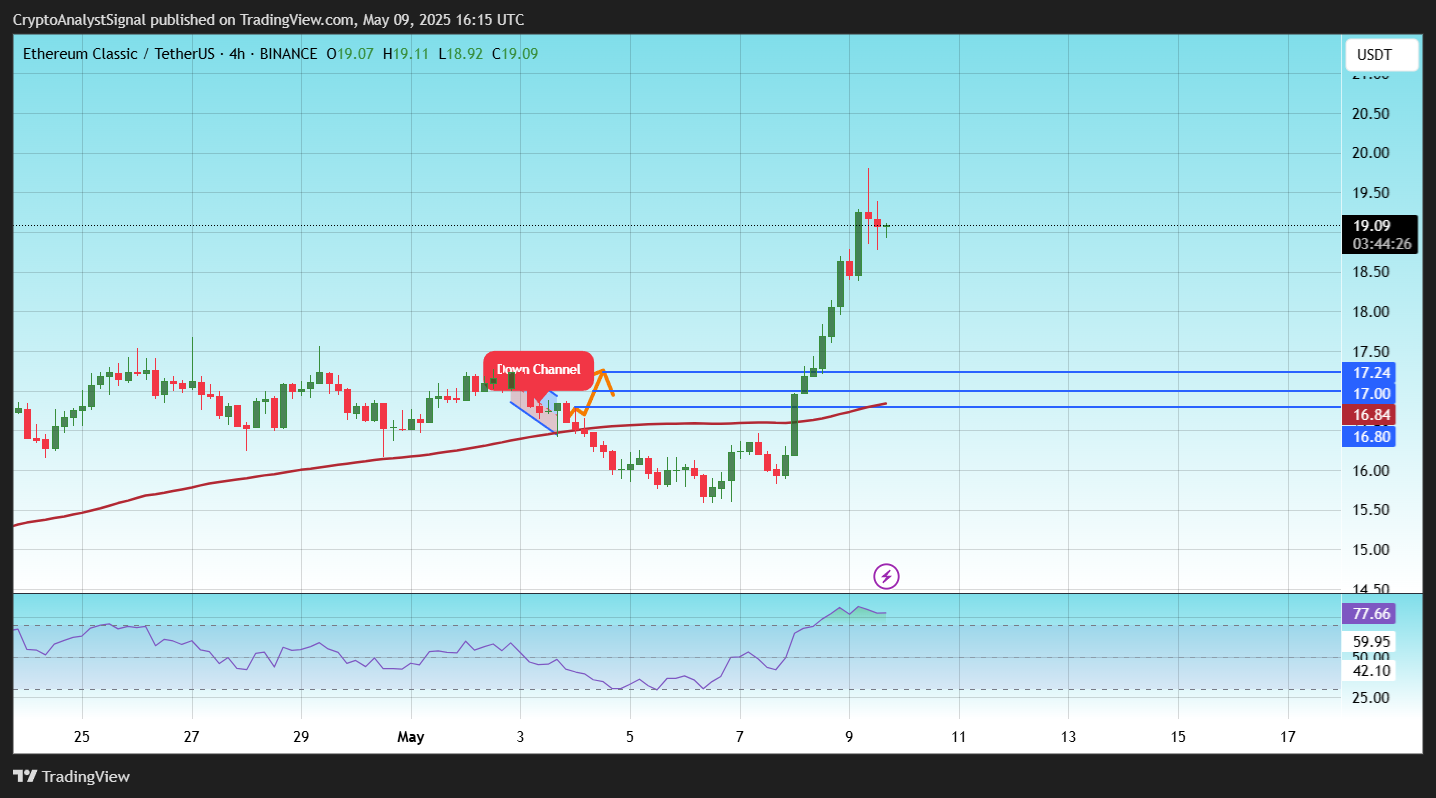Viewport: 1436px width, 798px height.
Task: Click the BINANCE exchange name in the title
Action: [x=289, y=54]
